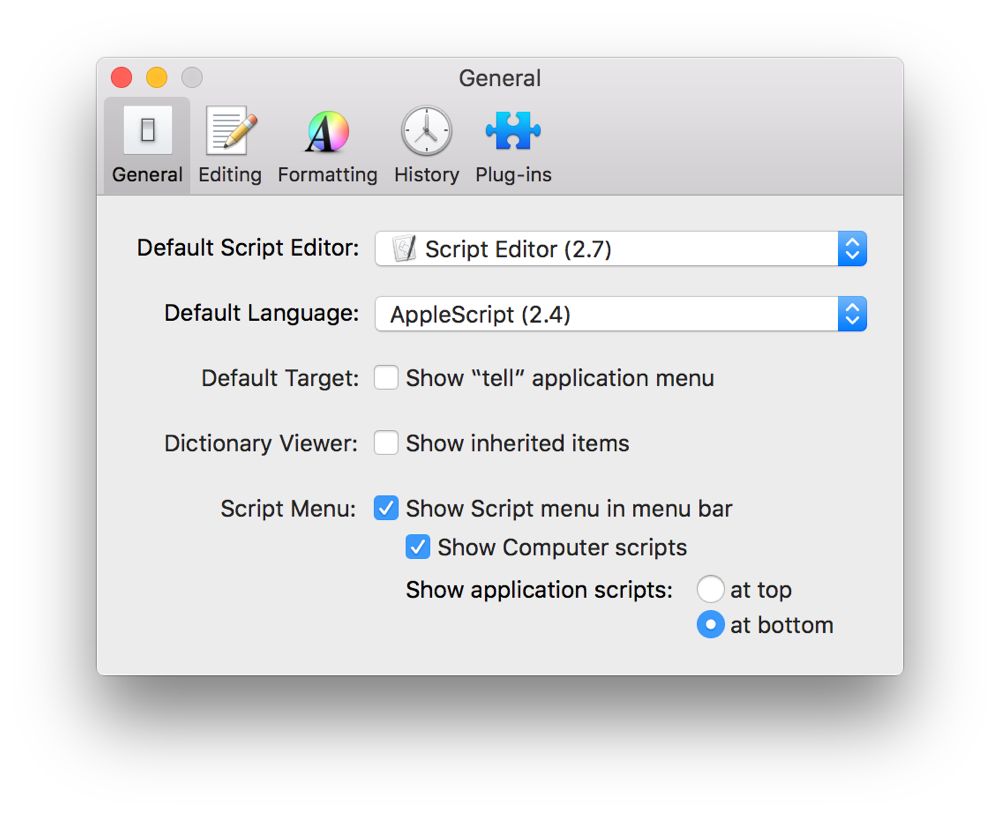Image resolution: width=1000 pixels, height=818 pixels.
Task: Click the Script Editor app icon in popup
Action: pos(404,249)
